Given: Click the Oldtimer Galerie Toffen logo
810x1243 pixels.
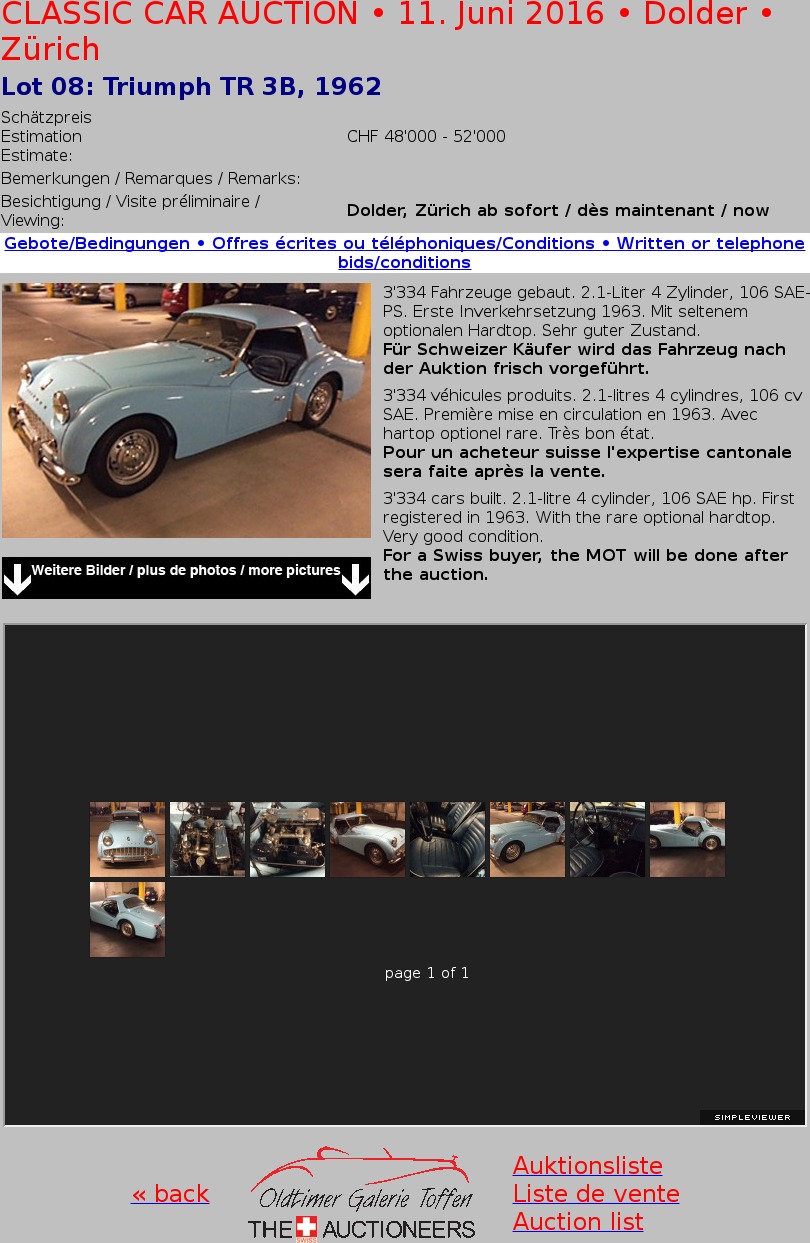Looking at the screenshot, I should 361,1194.
